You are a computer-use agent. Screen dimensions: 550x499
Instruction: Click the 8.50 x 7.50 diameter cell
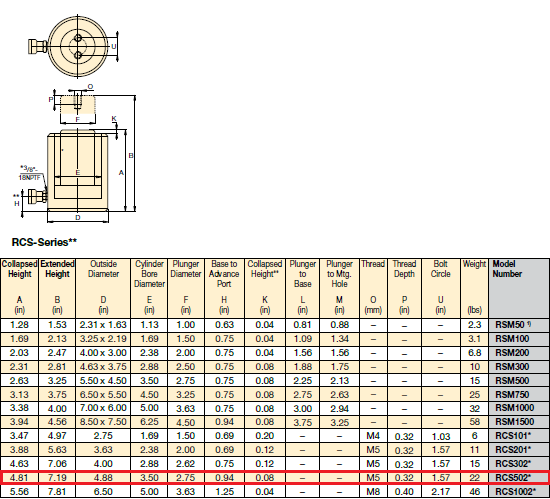103,422
